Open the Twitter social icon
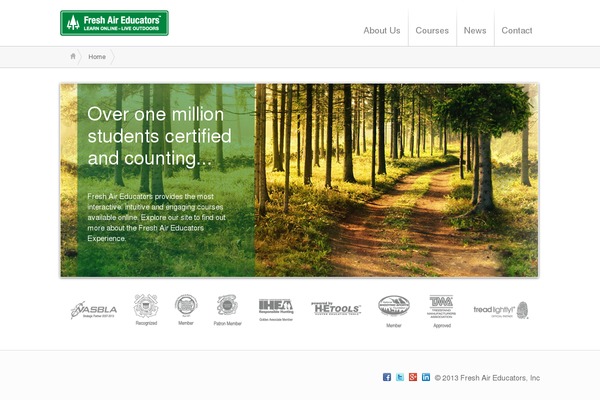Image resolution: width=600 pixels, height=400 pixels. tap(400, 377)
